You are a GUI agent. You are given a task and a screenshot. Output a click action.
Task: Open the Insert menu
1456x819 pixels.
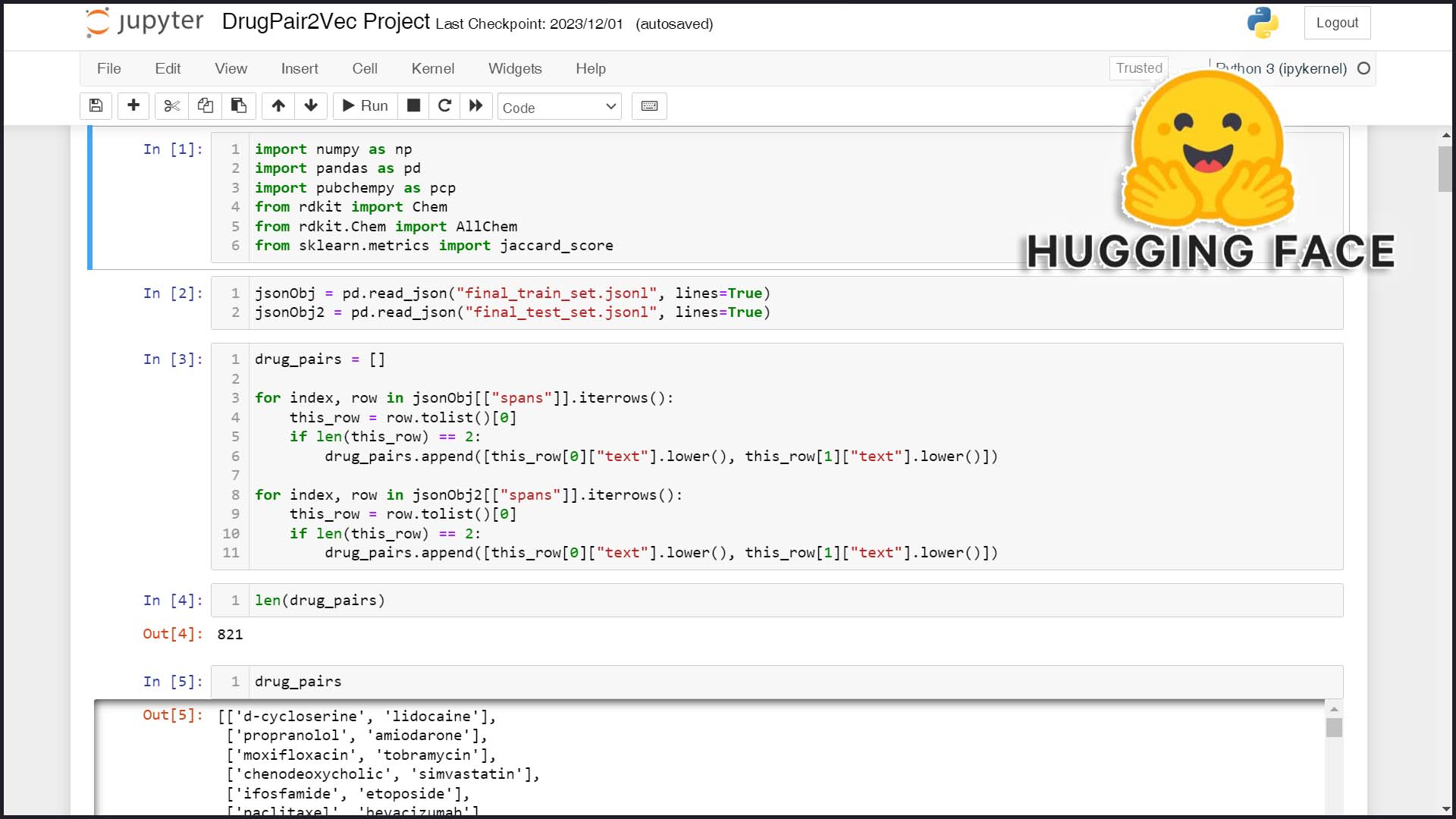[x=300, y=69]
